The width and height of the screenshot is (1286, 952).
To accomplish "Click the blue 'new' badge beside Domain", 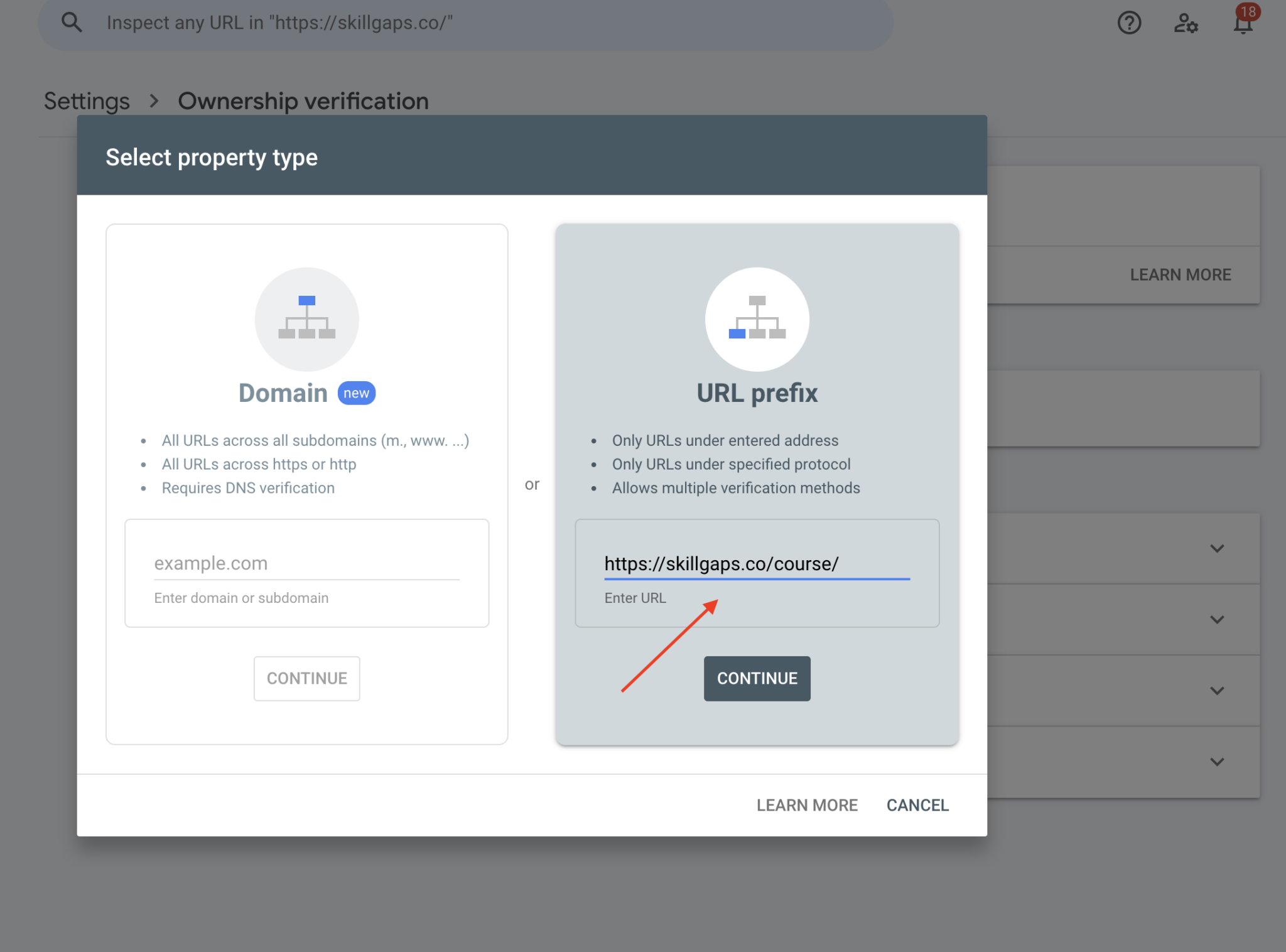I will click(x=355, y=393).
